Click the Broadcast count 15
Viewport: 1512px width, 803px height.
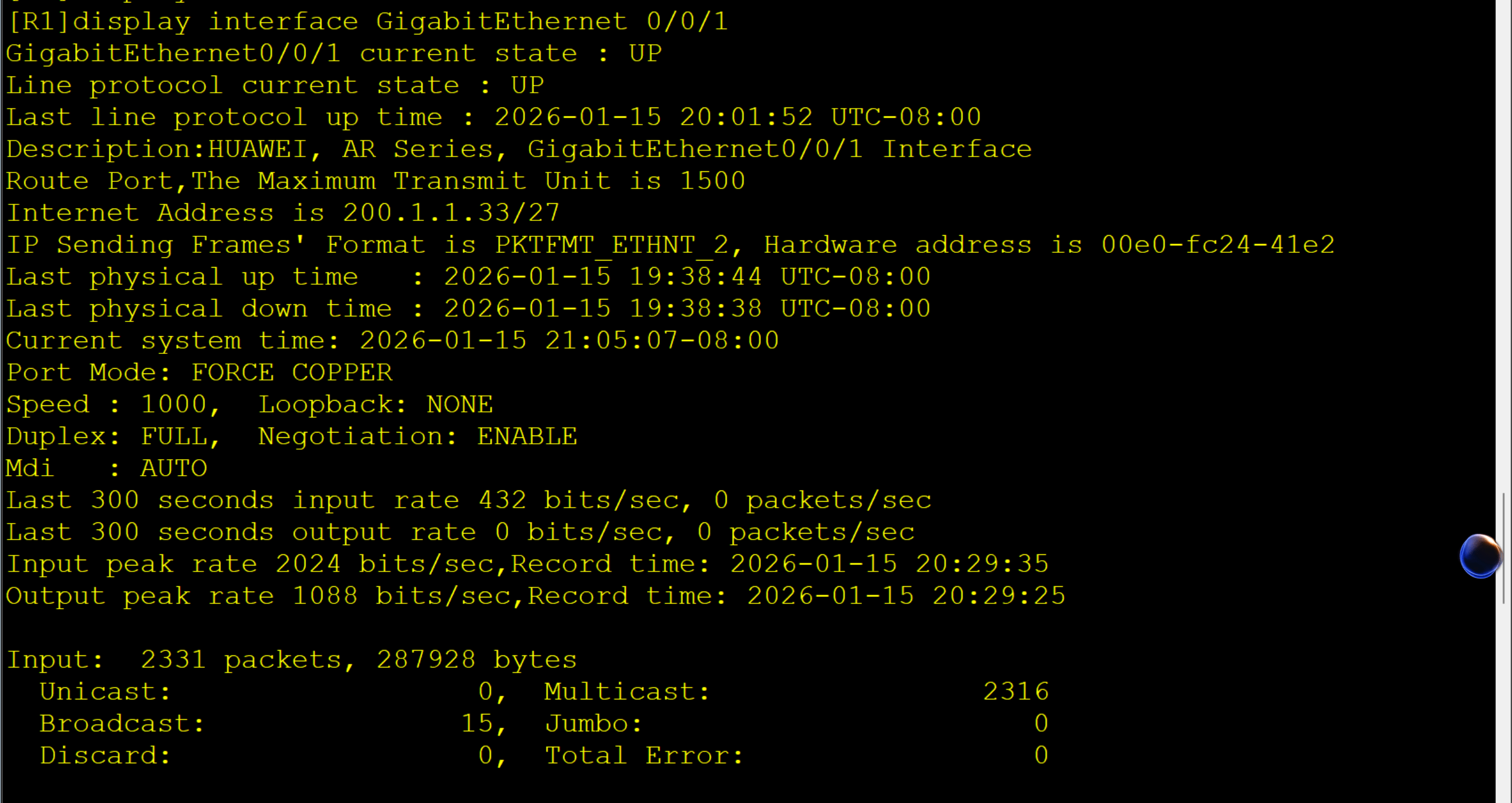(476, 723)
